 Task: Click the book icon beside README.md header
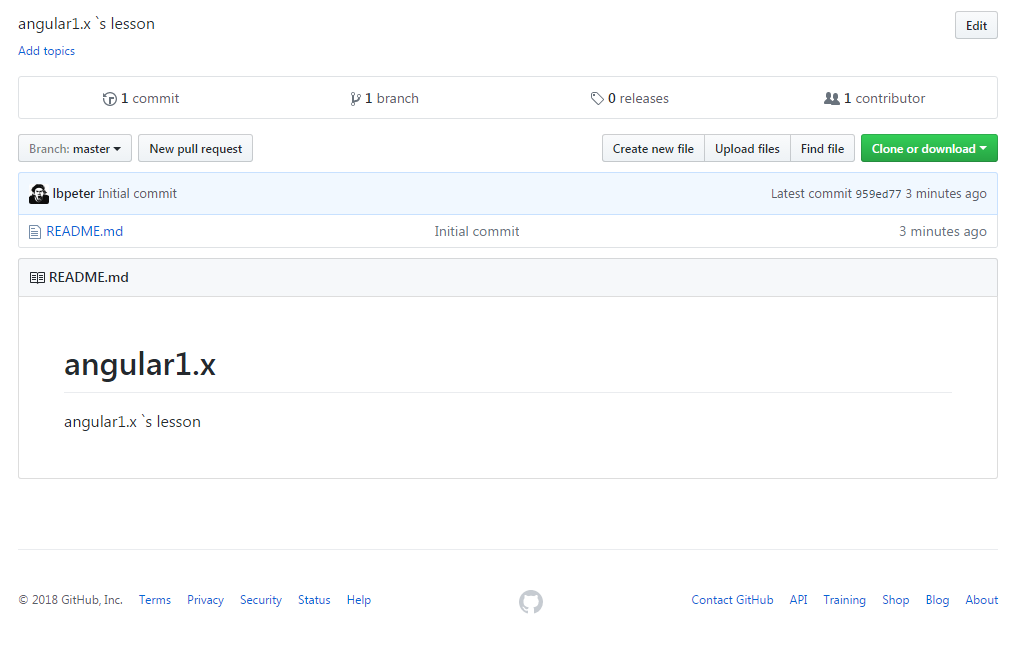37,278
